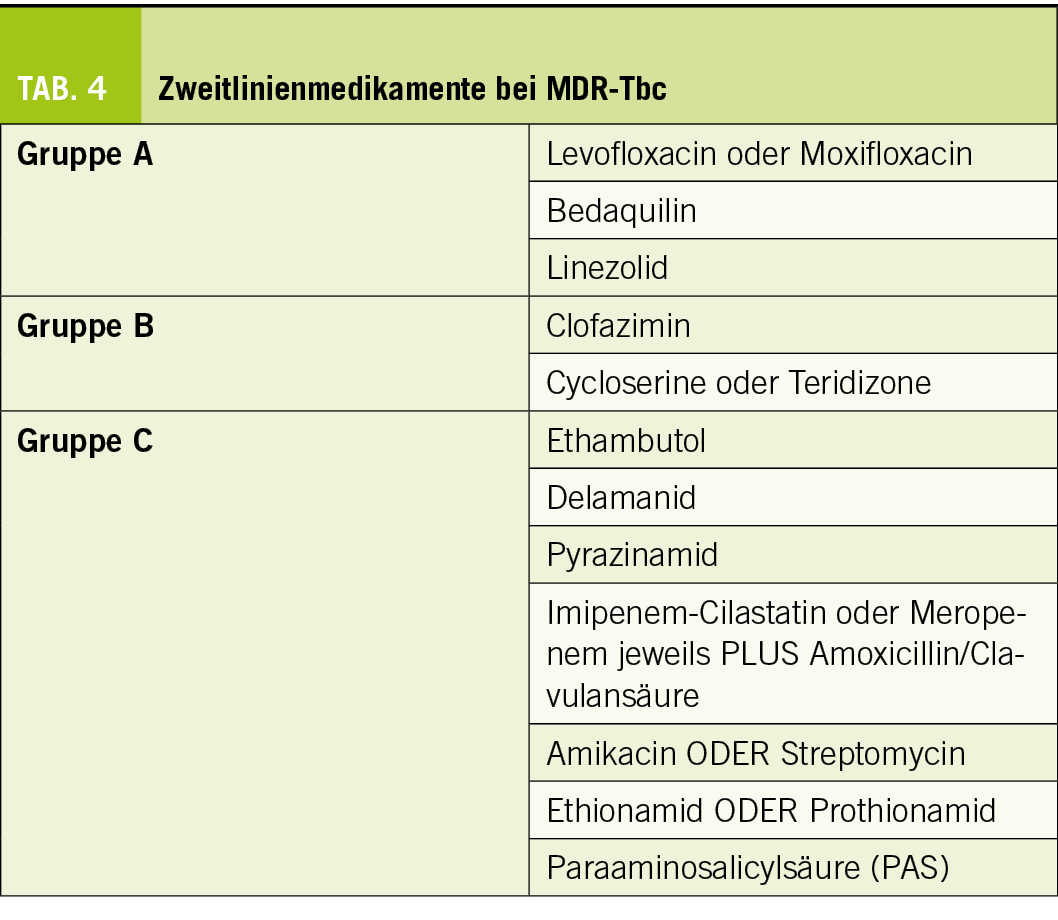Select the Gruppe C row header
Viewport: 1058px width, 920px height.
pos(86,441)
